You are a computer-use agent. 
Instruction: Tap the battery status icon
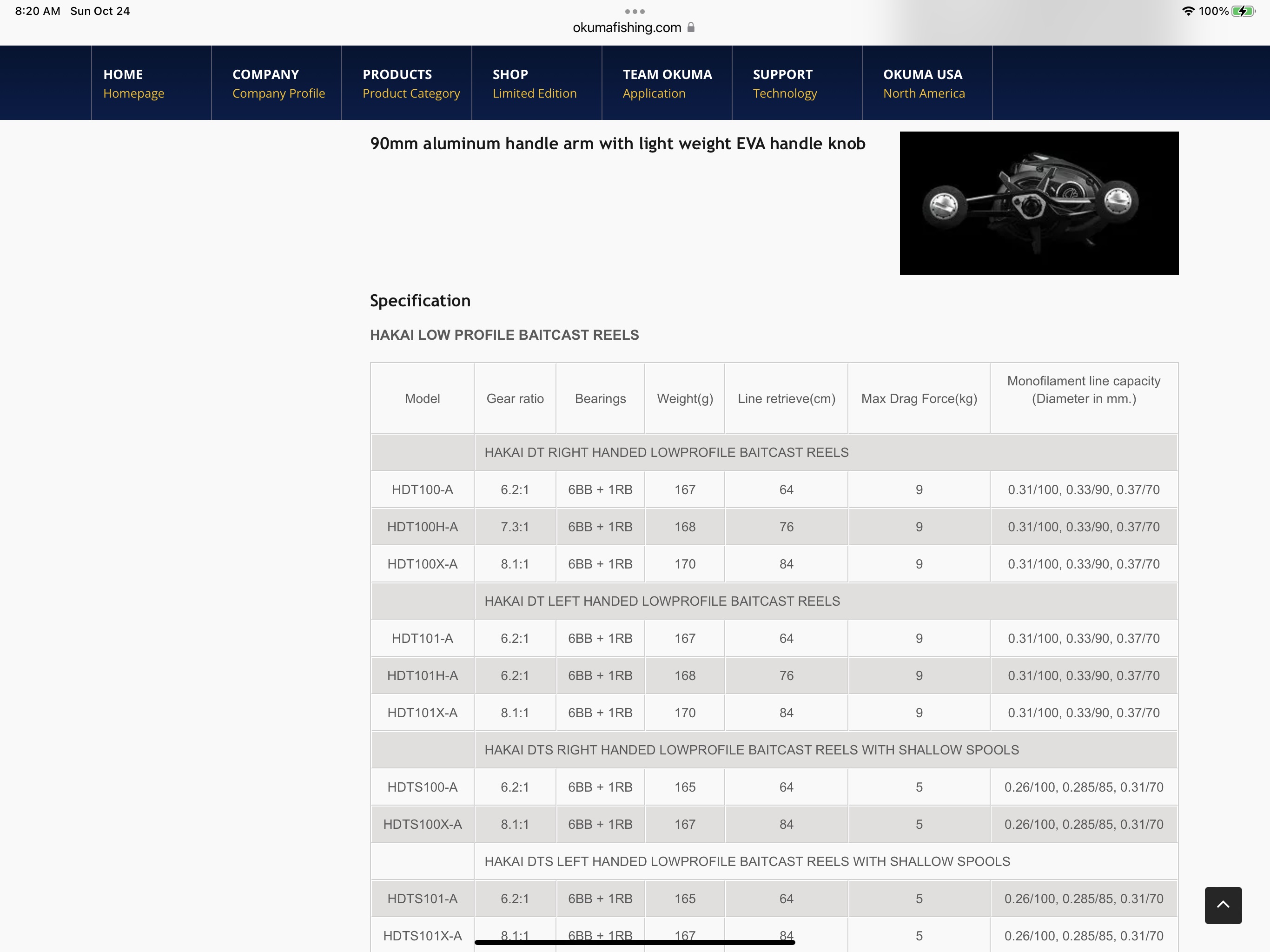coord(1243,11)
